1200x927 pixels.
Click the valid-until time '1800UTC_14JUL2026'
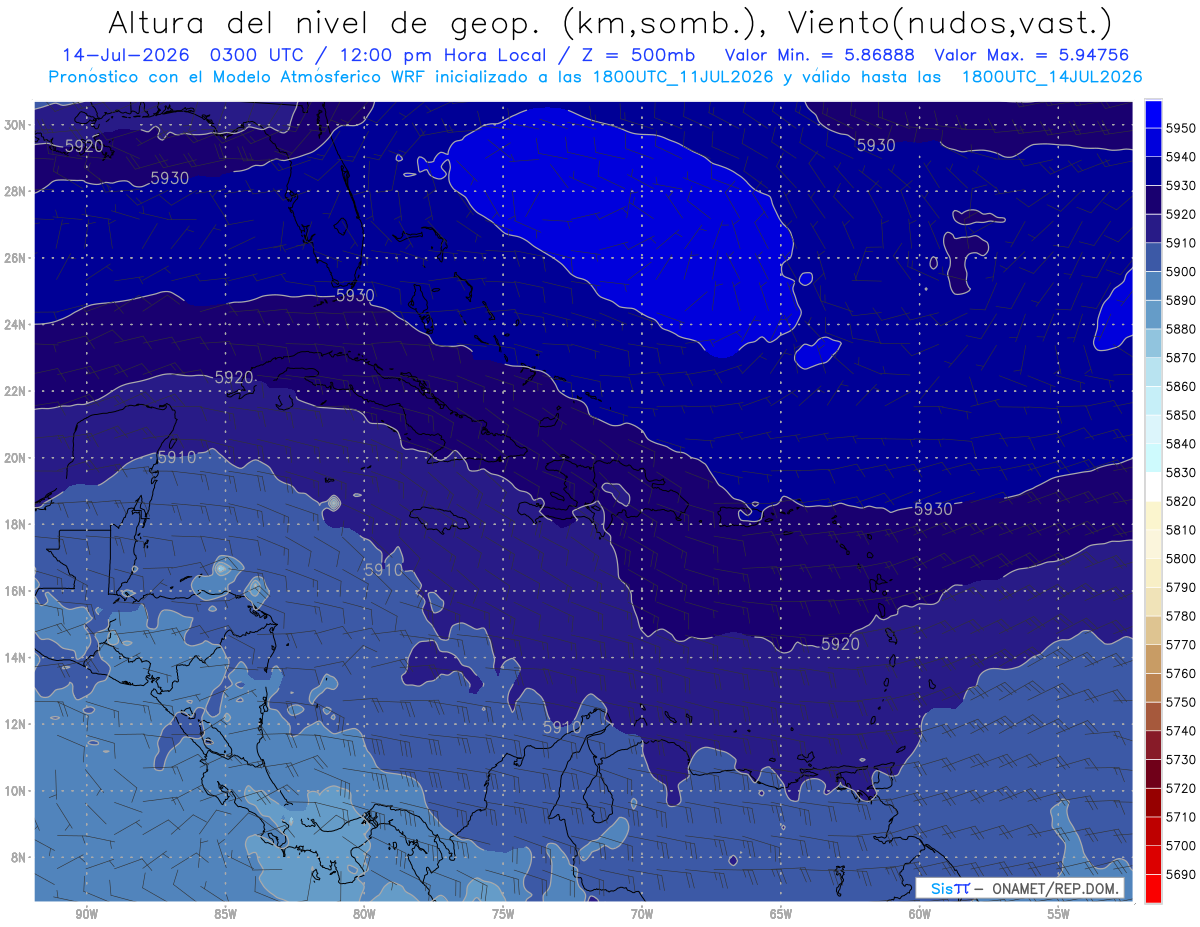point(1052,76)
